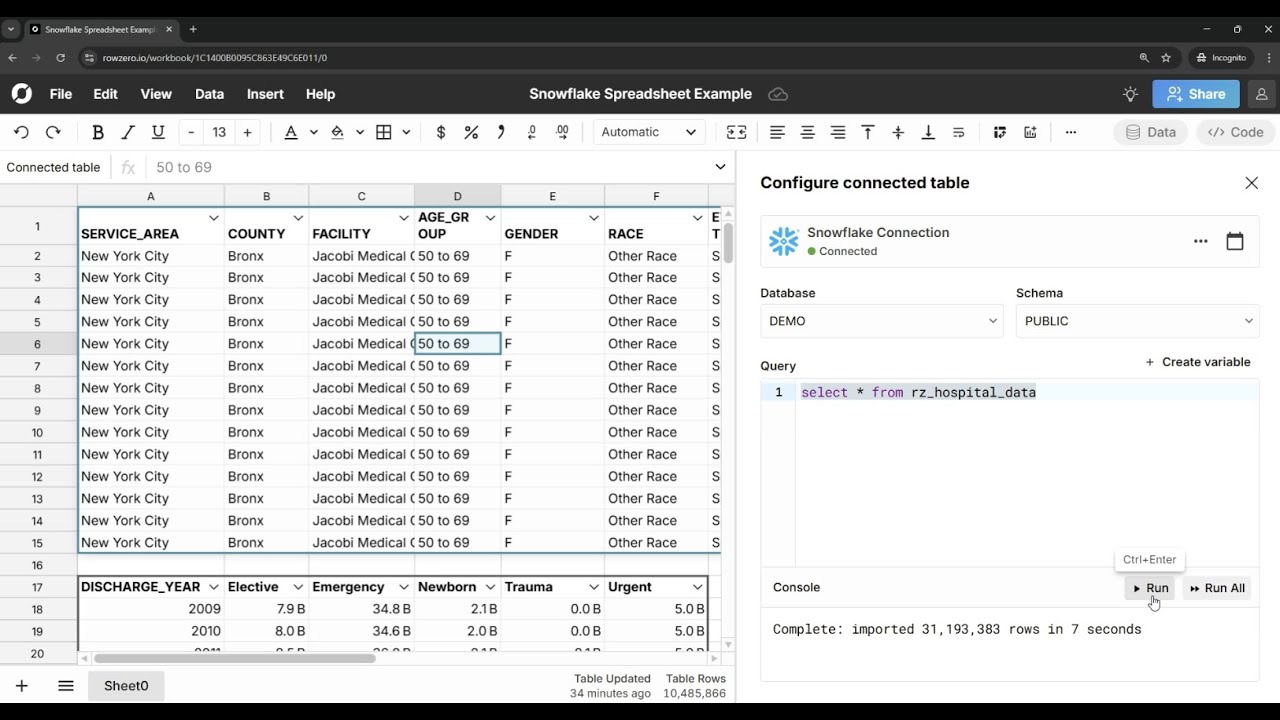Click the cell borders icon
This screenshot has height=720, width=1280.
pos(384,132)
